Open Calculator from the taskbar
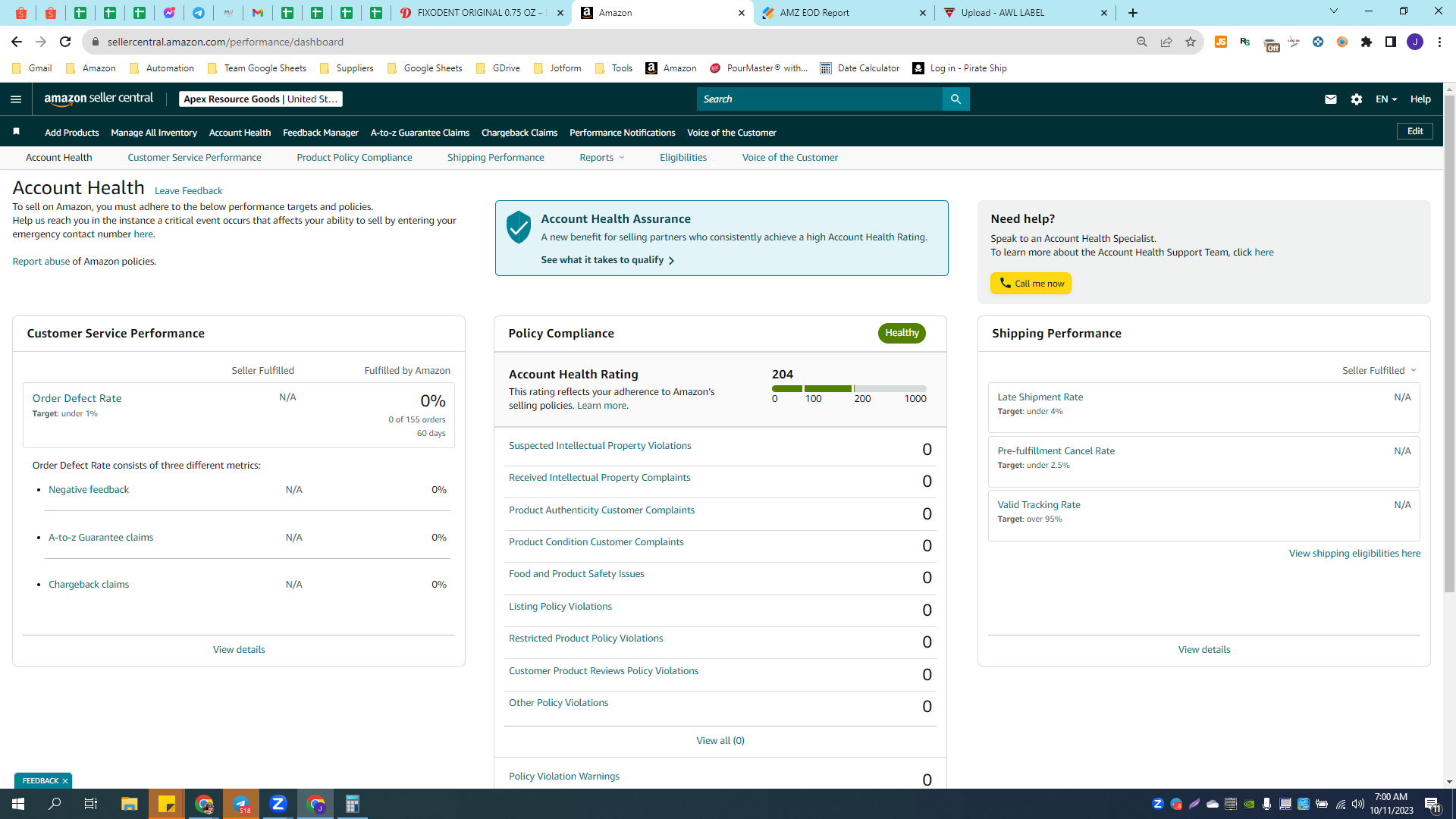This screenshot has width=1456, height=819. tap(353, 804)
